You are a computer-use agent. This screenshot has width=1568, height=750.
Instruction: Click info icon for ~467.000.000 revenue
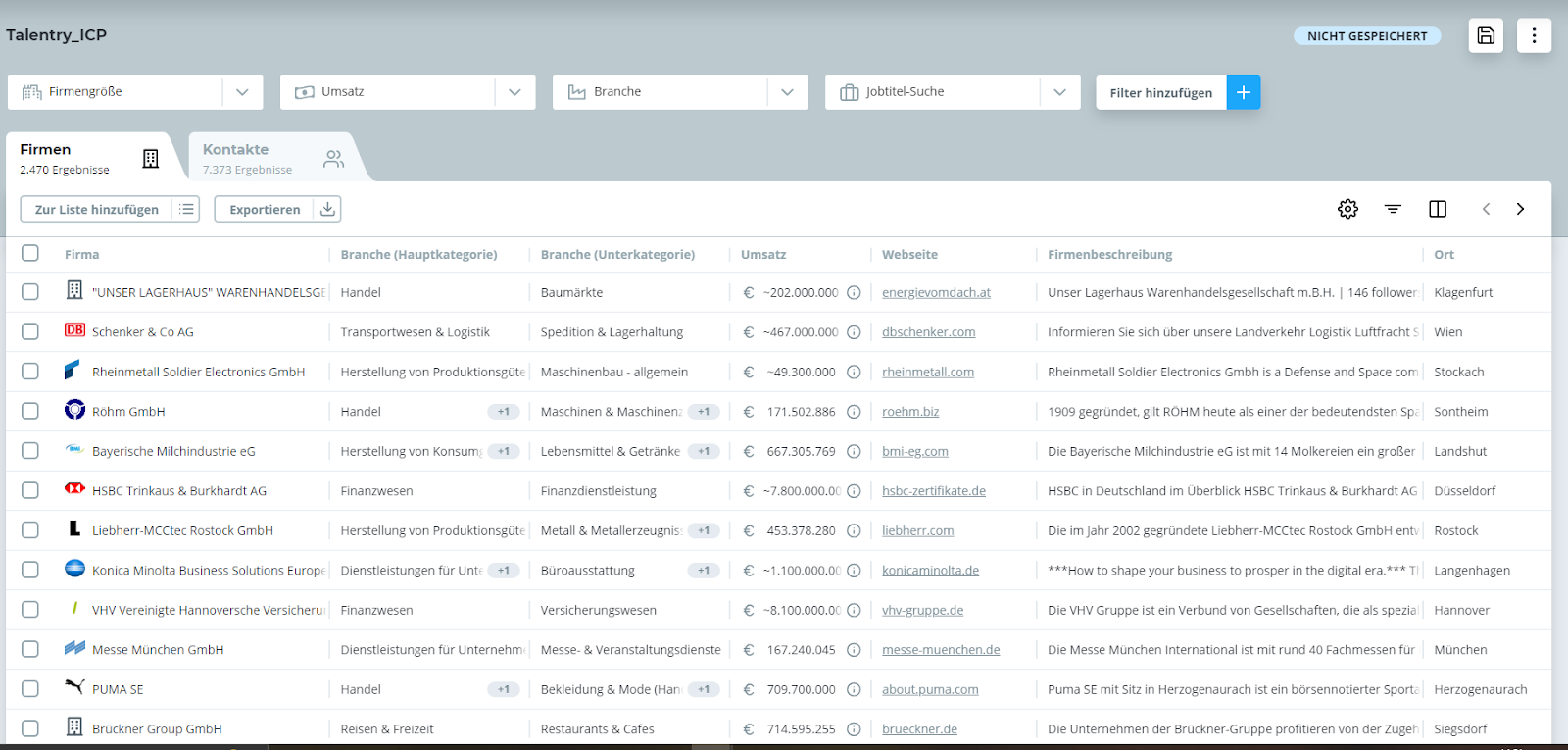click(x=854, y=332)
